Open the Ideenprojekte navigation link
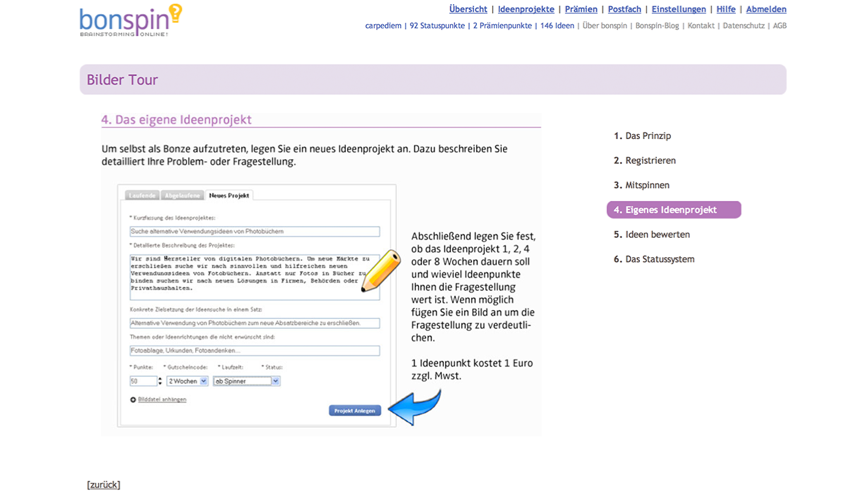 pos(526,9)
